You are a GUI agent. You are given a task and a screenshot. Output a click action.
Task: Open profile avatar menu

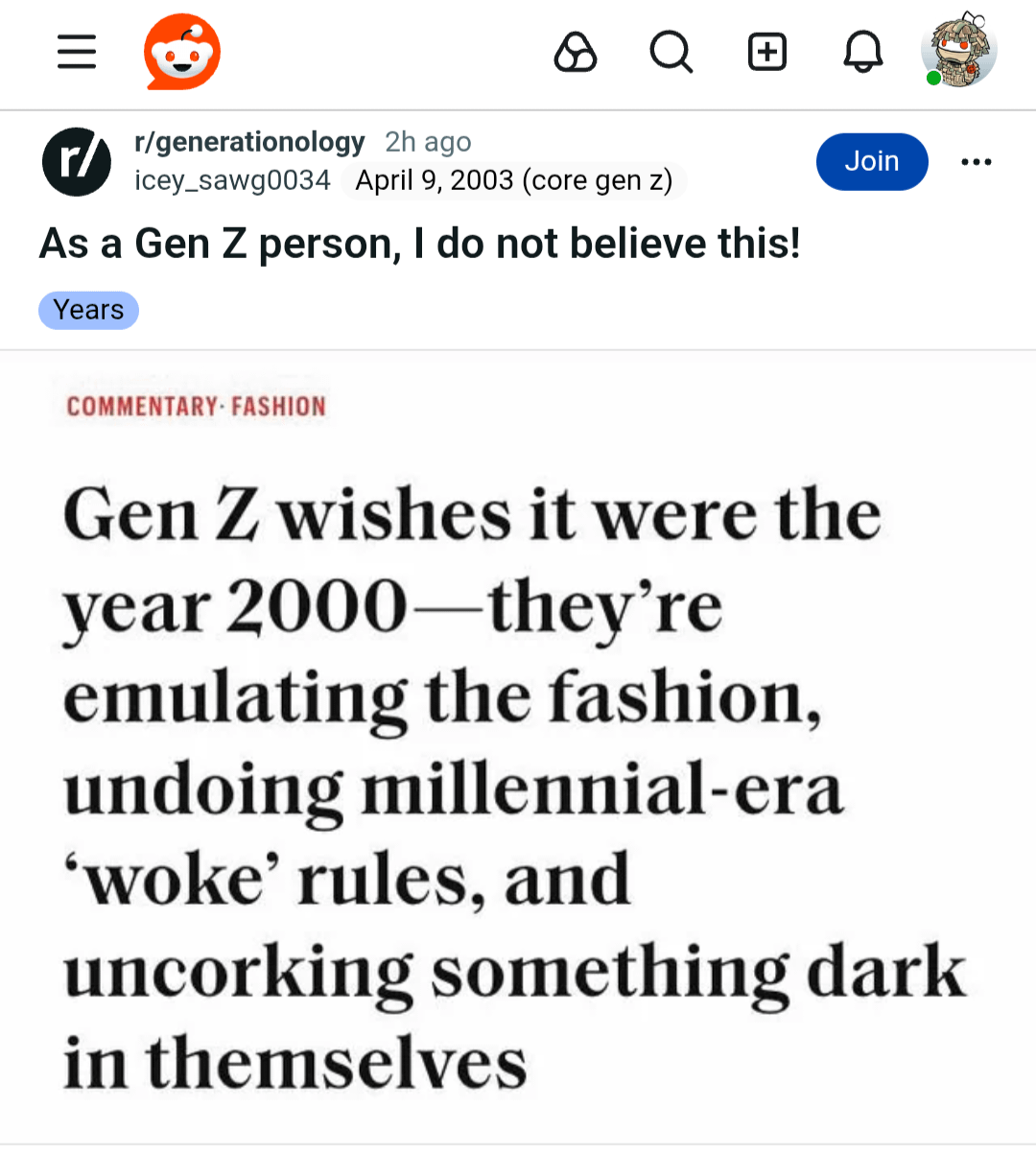coord(959,50)
